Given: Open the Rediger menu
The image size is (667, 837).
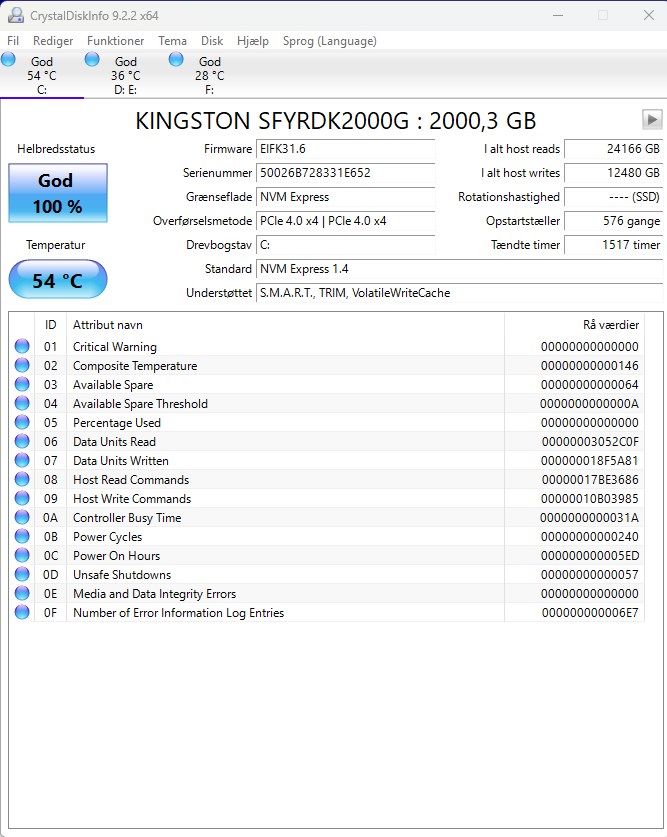Looking at the screenshot, I should [53, 41].
